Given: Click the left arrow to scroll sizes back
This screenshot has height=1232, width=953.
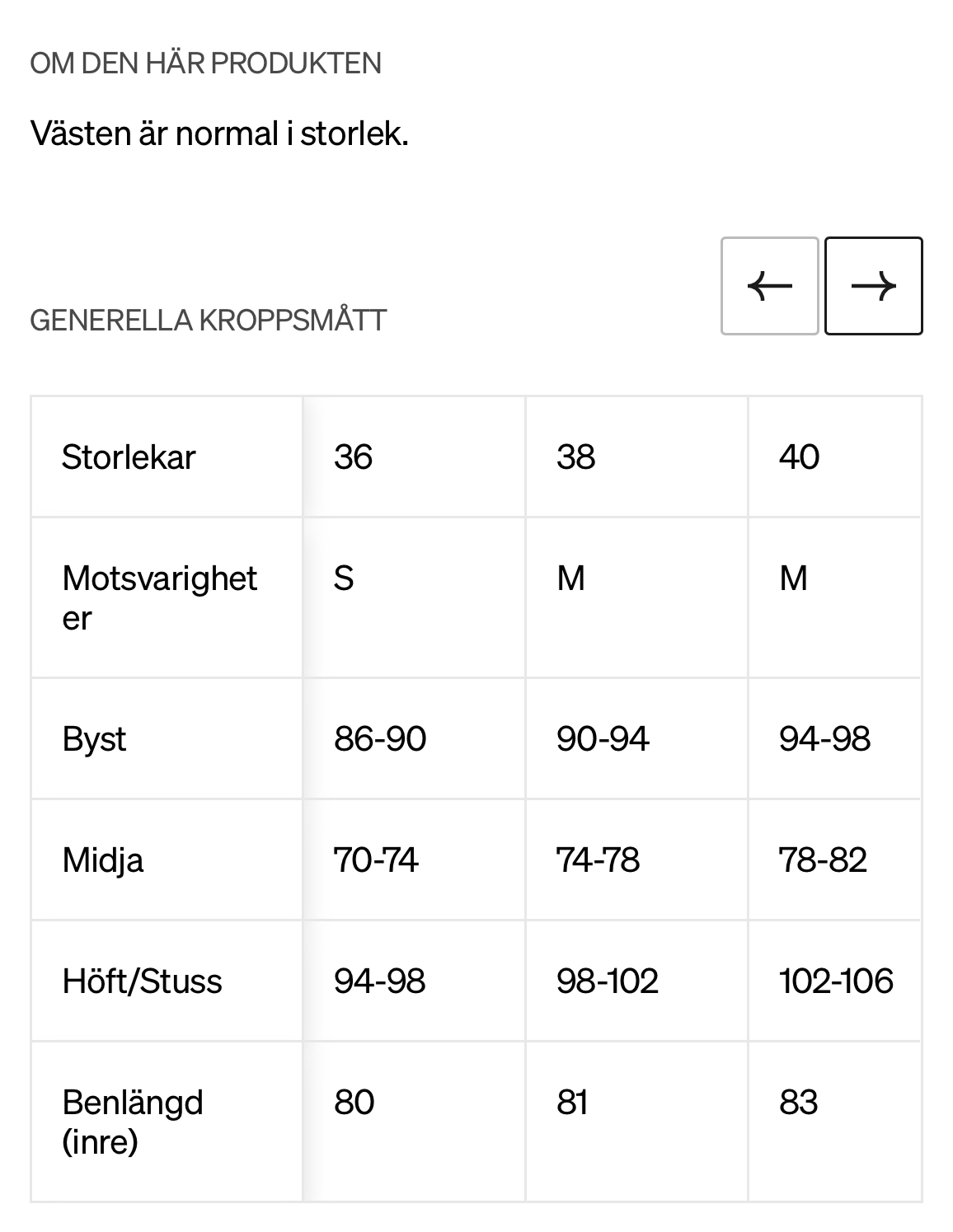Looking at the screenshot, I should coord(769,286).
